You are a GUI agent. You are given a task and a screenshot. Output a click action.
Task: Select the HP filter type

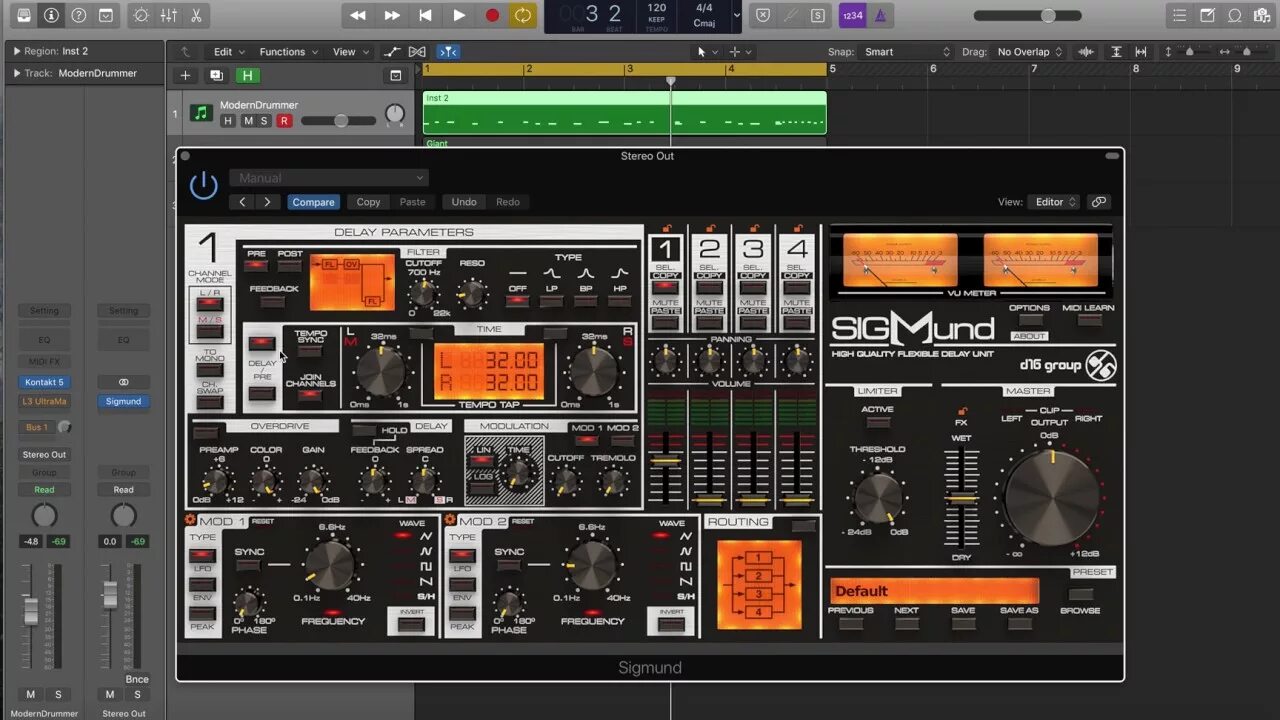(620, 301)
